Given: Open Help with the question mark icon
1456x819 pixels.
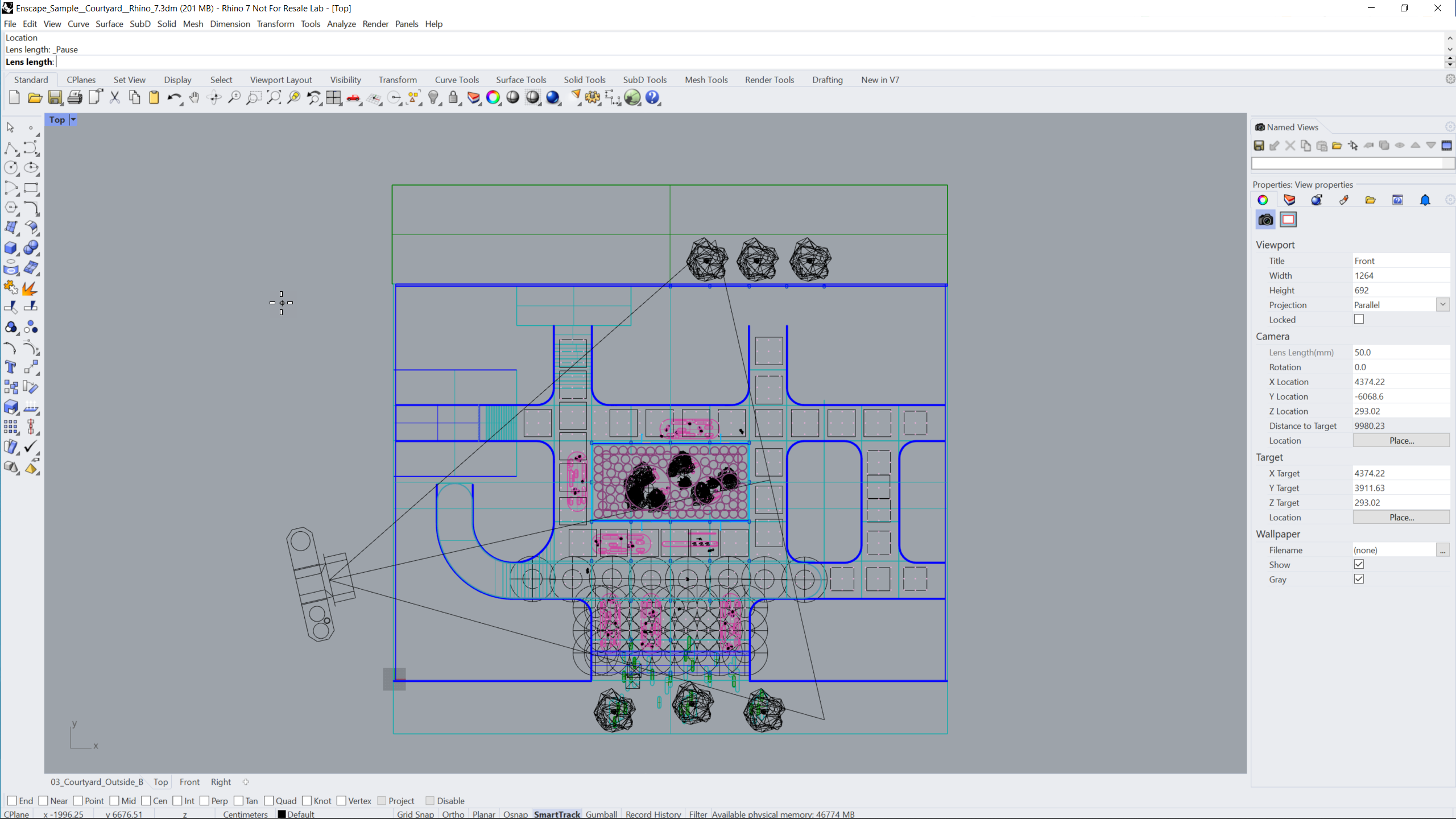Looking at the screenshot, I should click(x=652, y=98).
